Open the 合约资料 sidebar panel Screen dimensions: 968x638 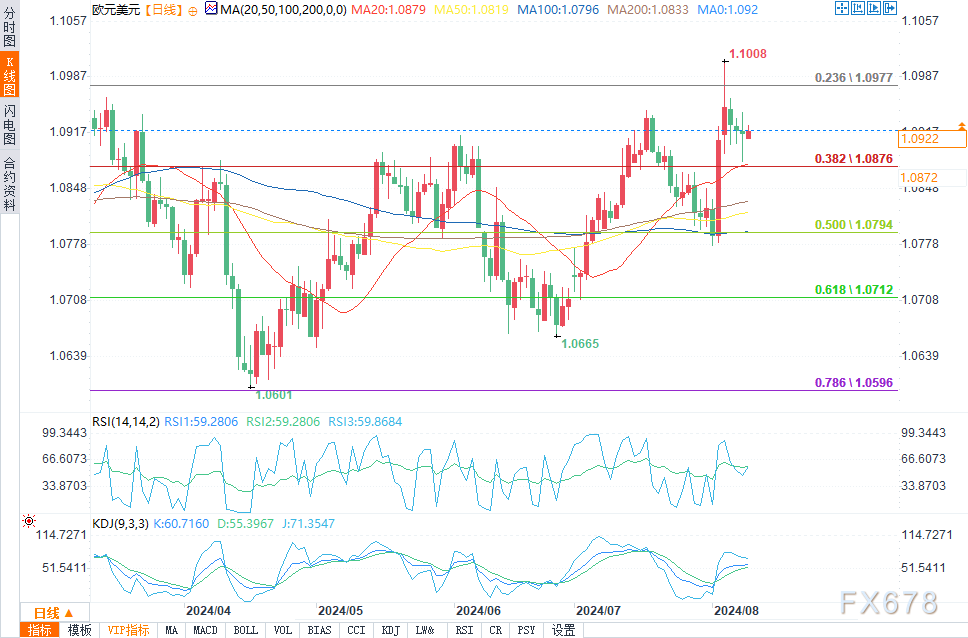pyautogui.click(x=9, y=183)
